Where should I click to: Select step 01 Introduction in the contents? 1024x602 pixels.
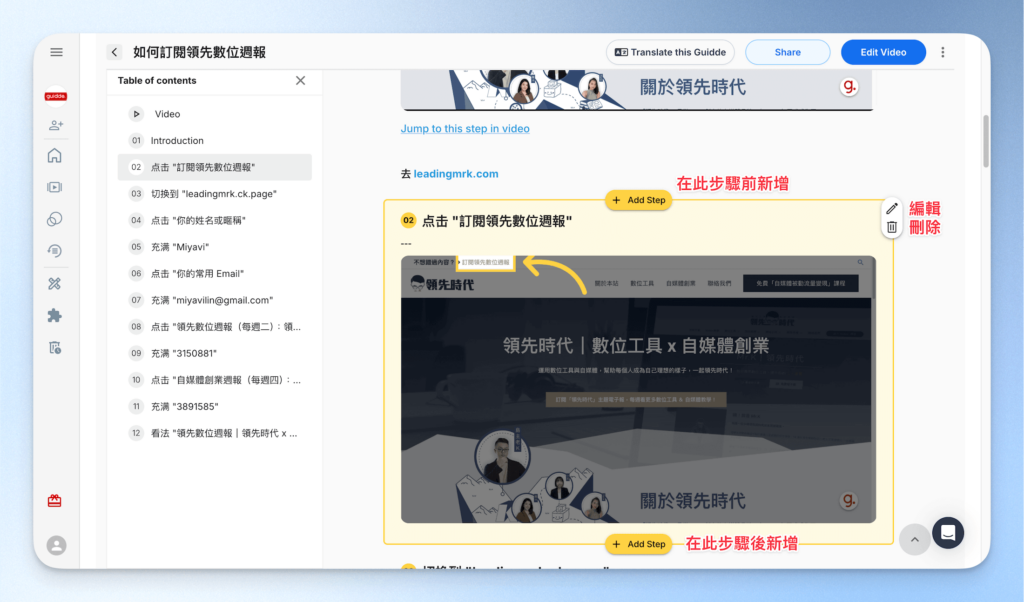(214, 140)
